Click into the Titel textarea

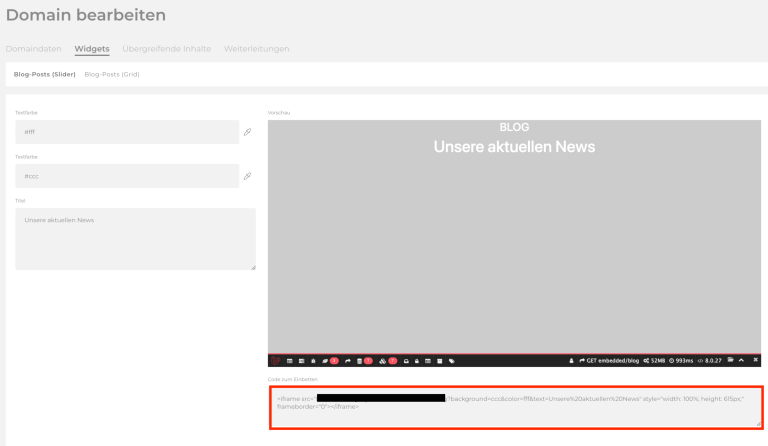pyautogui.click(x=135, y=239)
